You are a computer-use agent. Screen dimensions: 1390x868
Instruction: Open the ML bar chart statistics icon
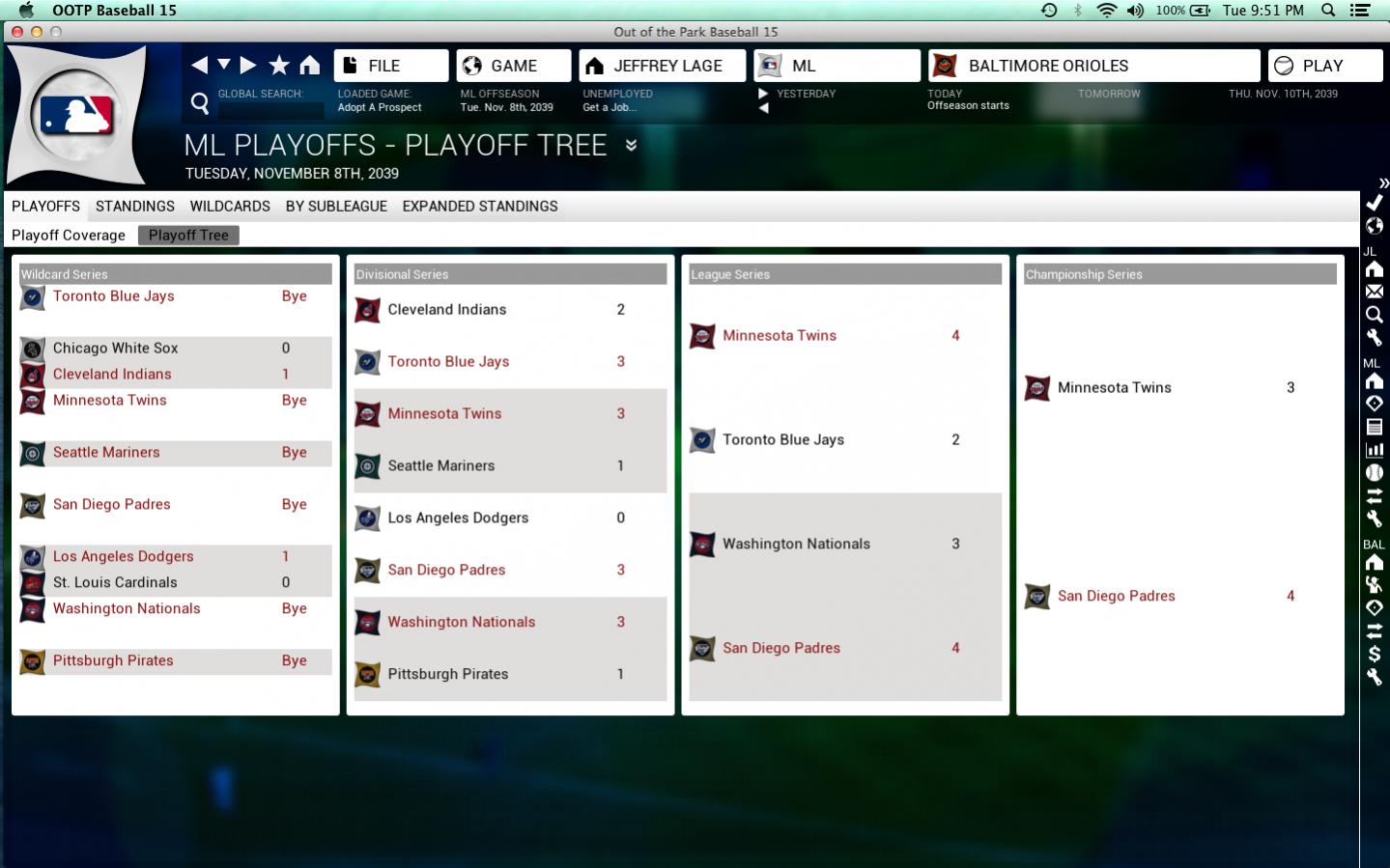1375,450
